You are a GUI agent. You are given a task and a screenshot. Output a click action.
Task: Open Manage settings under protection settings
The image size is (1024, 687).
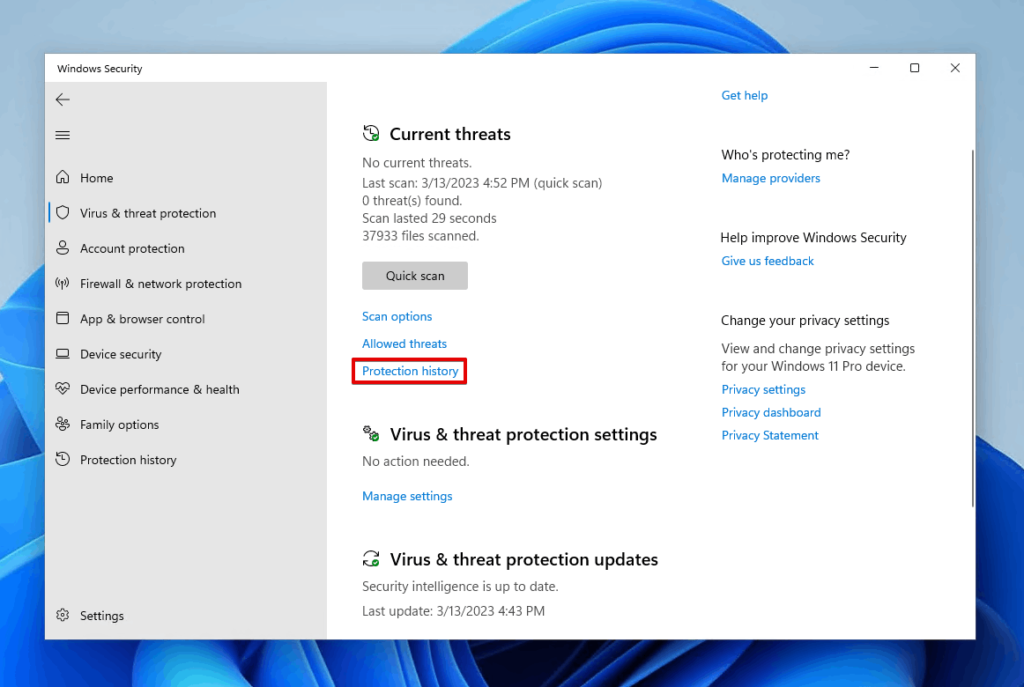tap(407, 495)
